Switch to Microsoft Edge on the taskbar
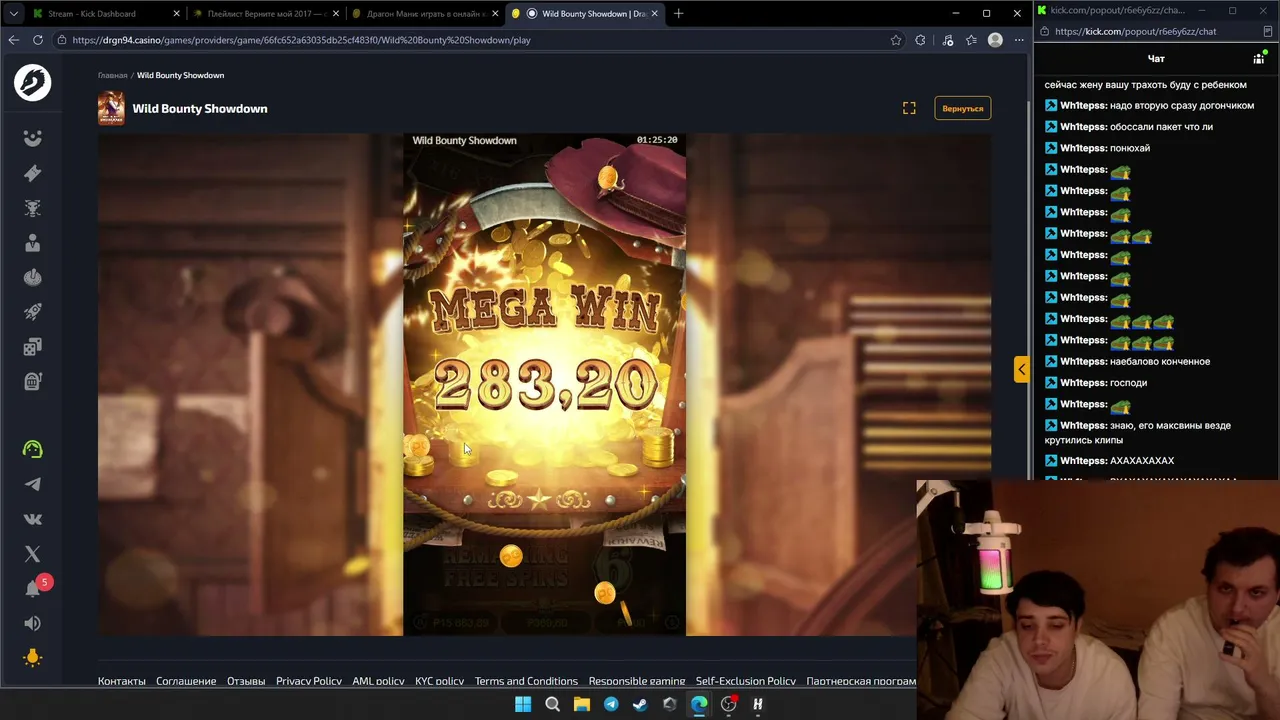Viewport: 1280px width, 720px height. point(699,704)
